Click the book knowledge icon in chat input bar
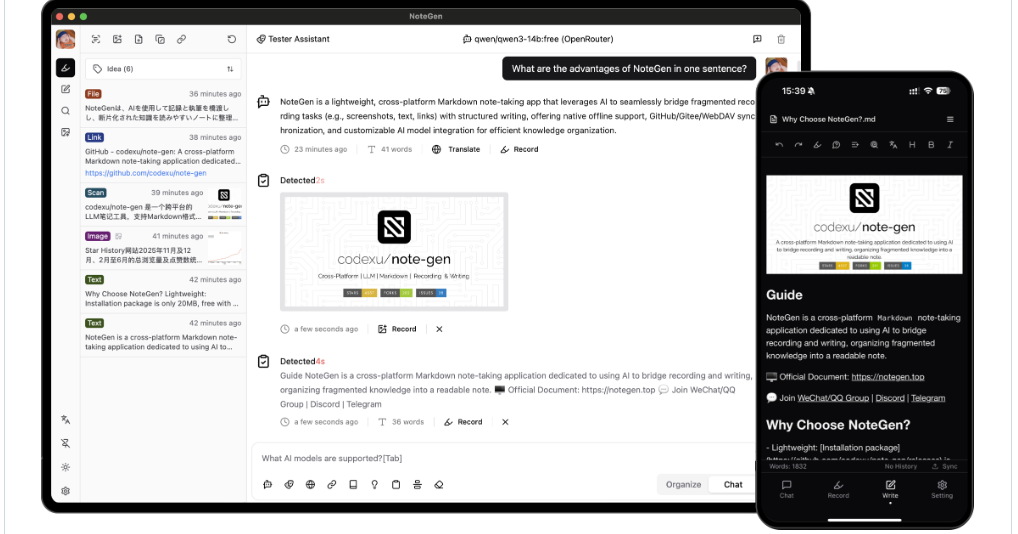1018x534 pixels. 353,485
